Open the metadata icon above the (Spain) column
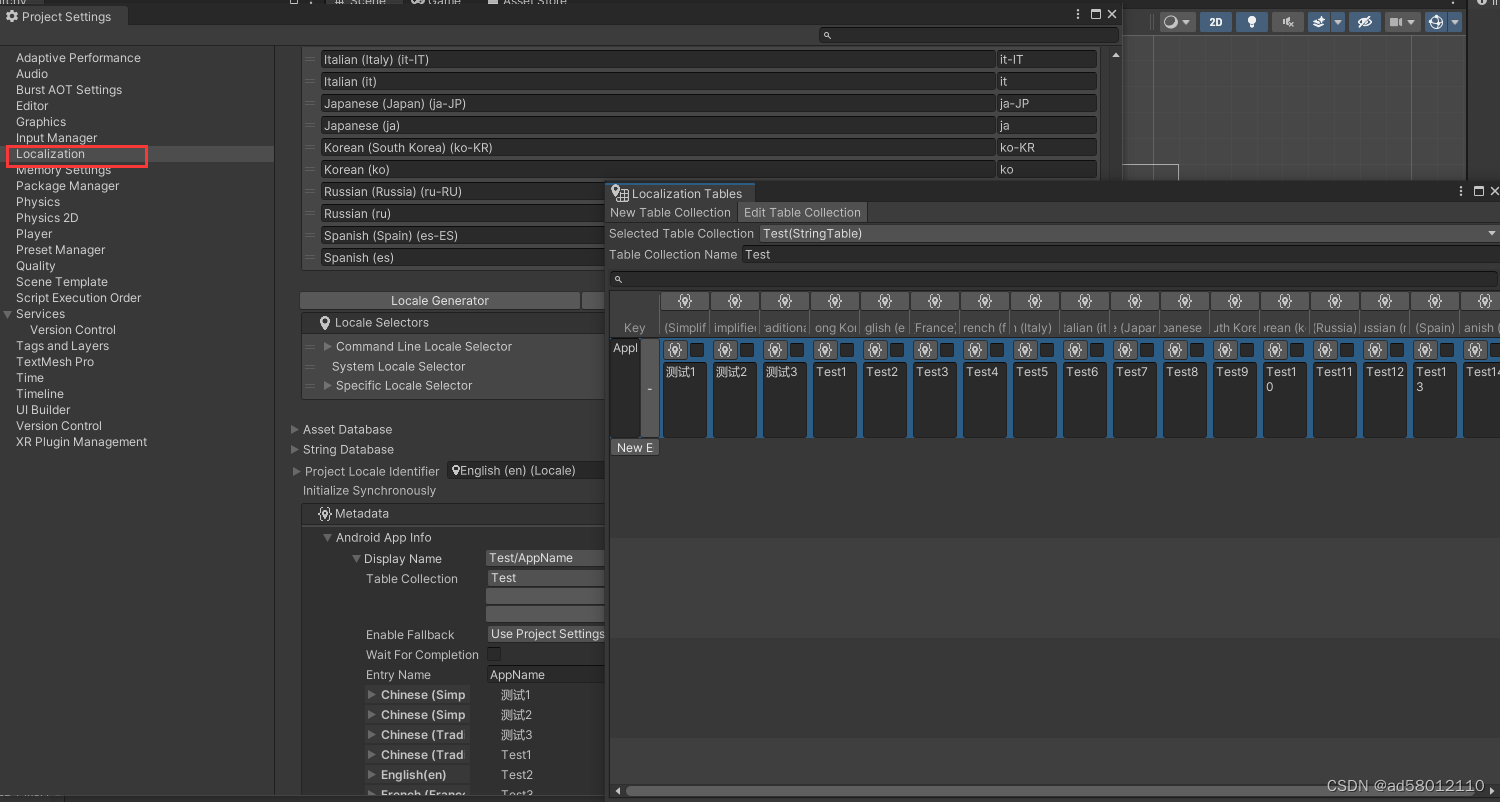 (x=1435, y=301)
